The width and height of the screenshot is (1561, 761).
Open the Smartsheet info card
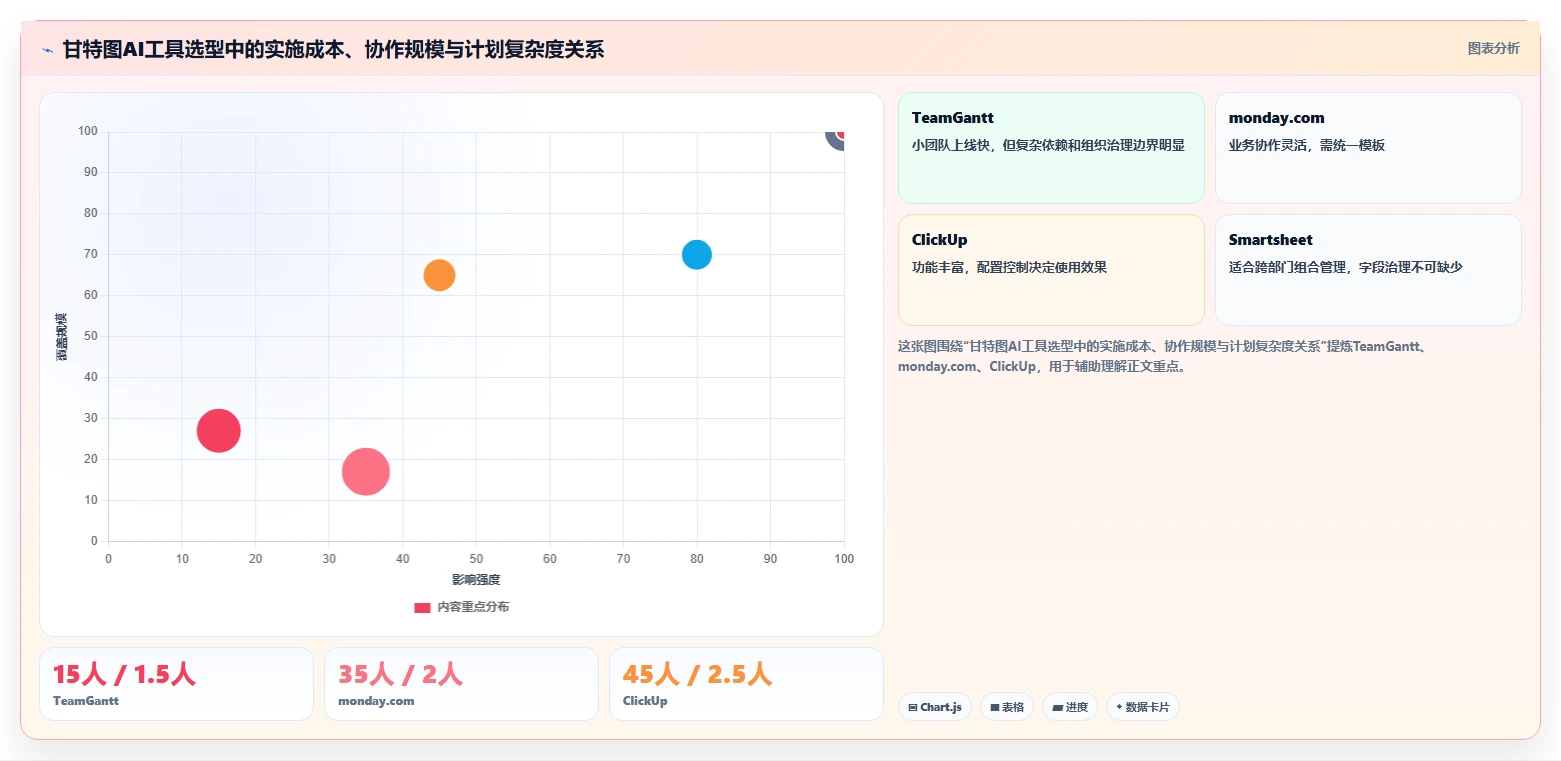point(1368,270)
